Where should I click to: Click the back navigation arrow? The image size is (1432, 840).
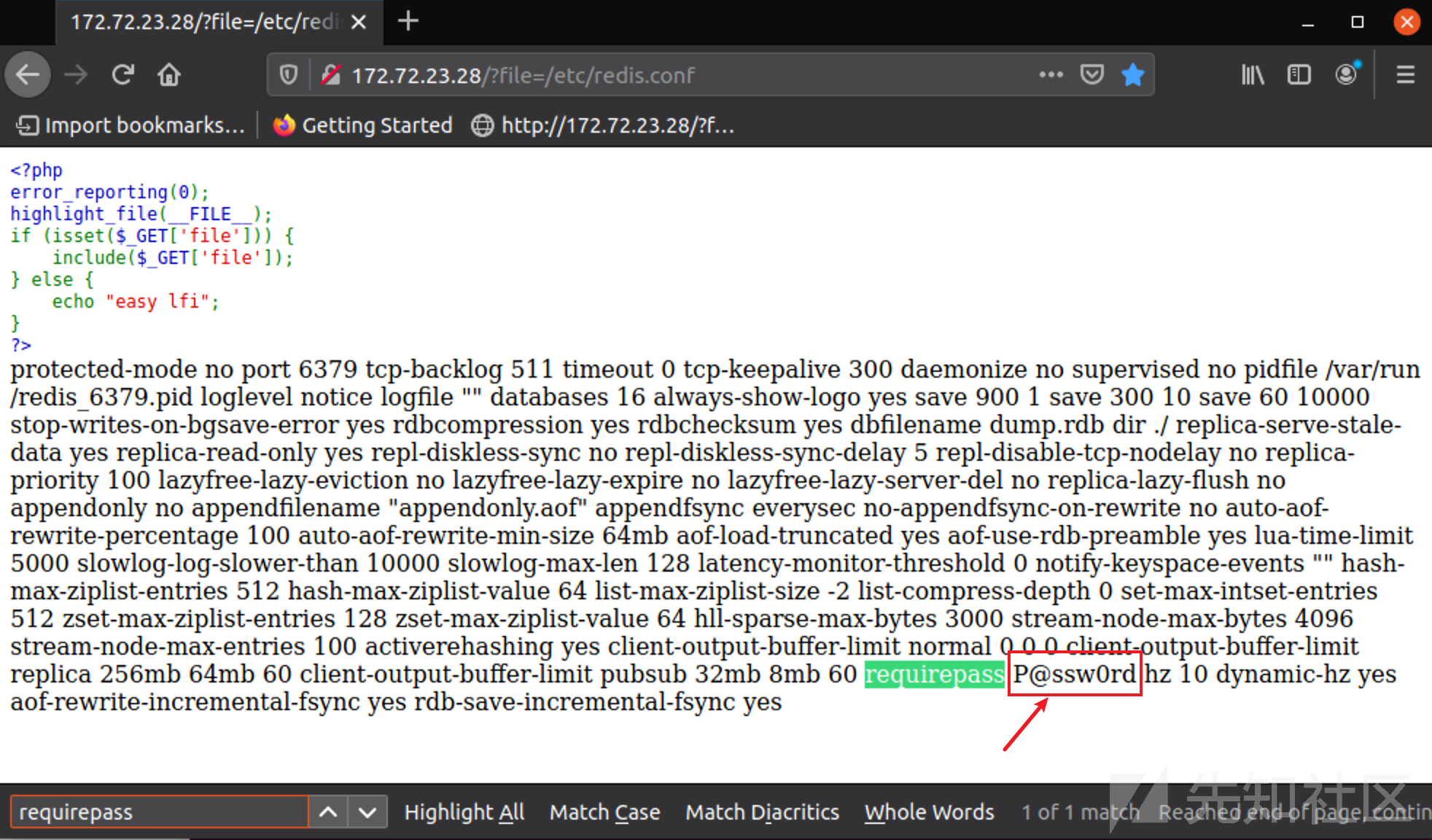(28, 74)
